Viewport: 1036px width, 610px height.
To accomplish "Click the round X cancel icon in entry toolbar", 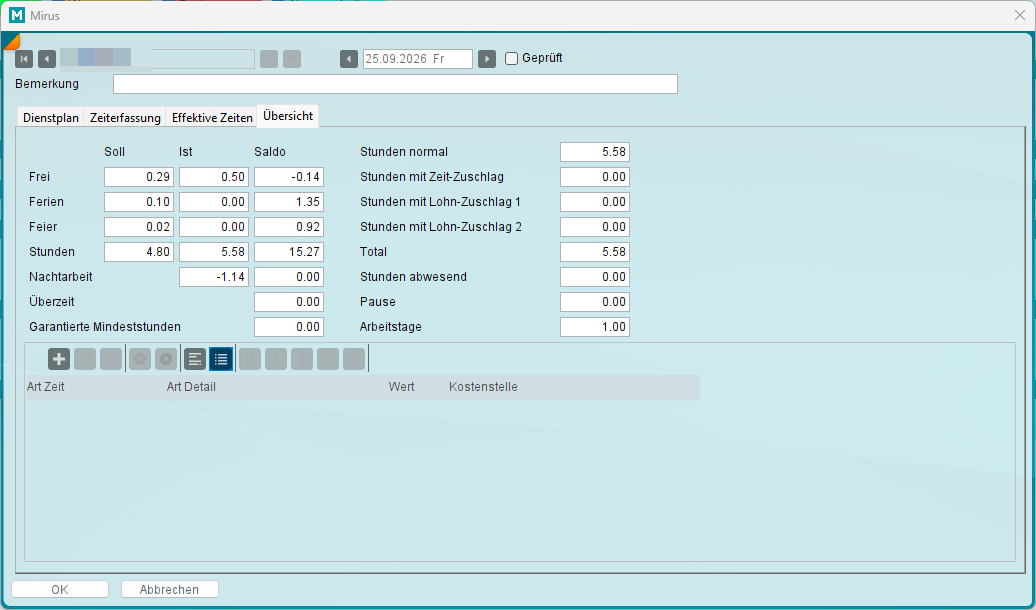I will tap(166, 359).
